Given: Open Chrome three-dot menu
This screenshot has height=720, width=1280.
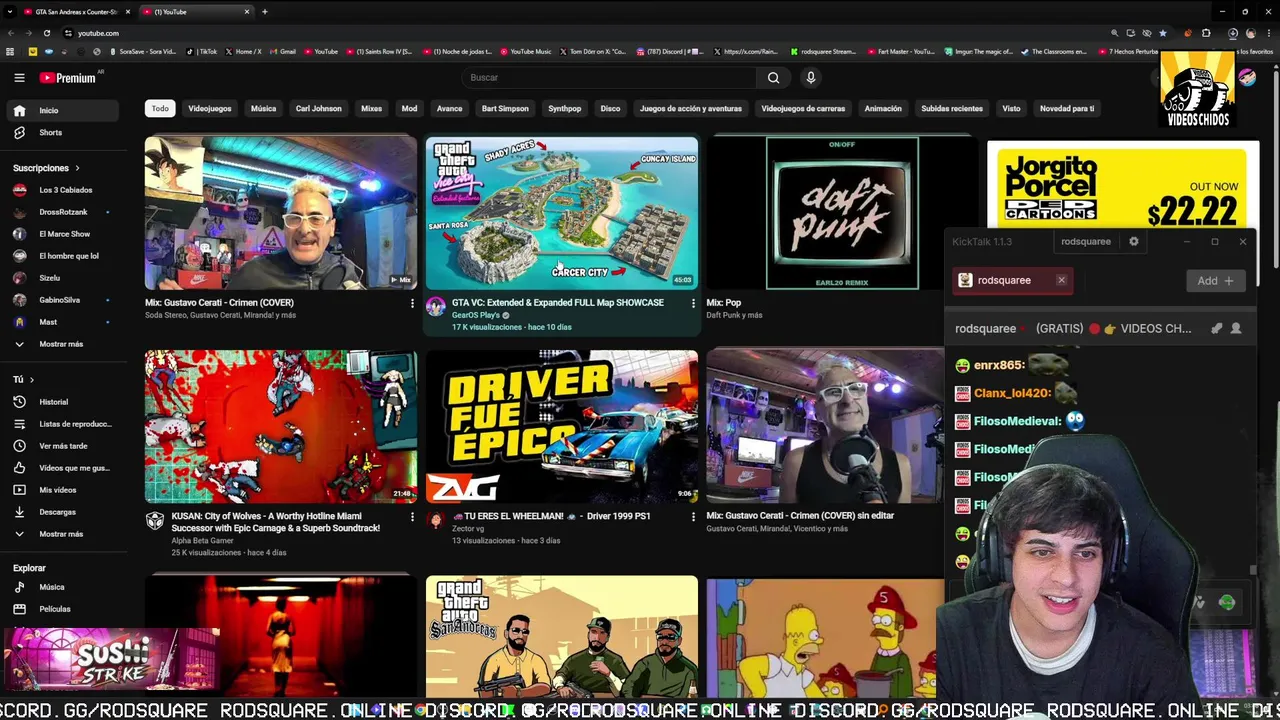Looking at the screenshot, I should tap(1268, 33).
